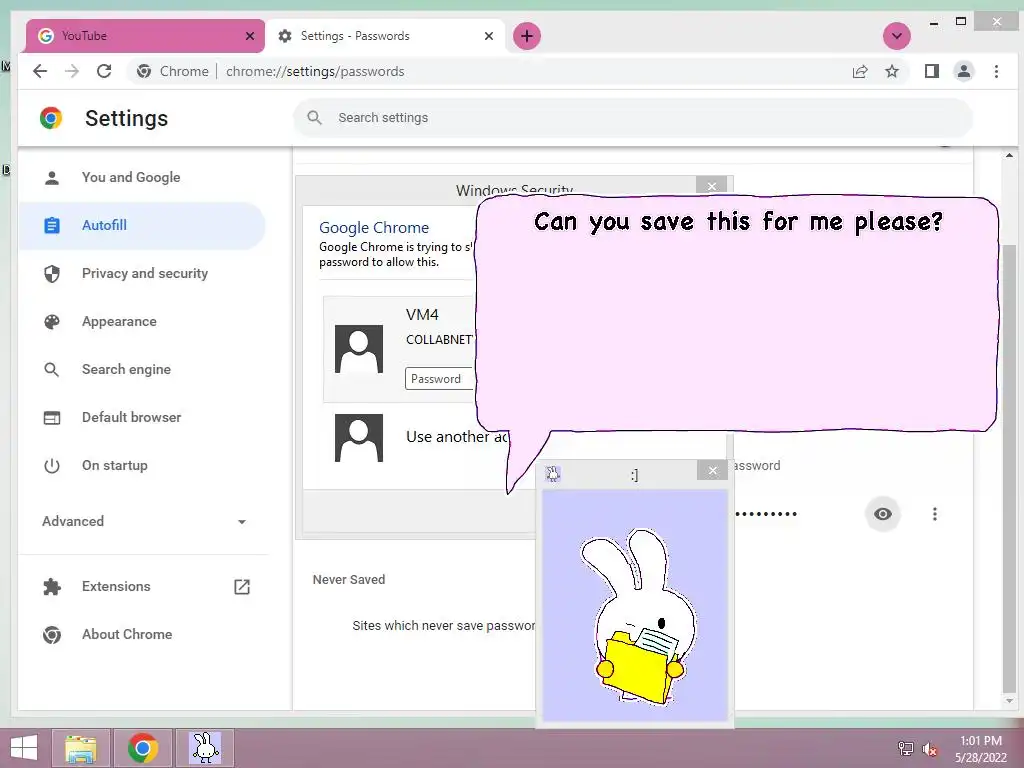This screenshot has height=768, width=1024.
Task: Close the Windows Security dialog
Action: point(712,186)
